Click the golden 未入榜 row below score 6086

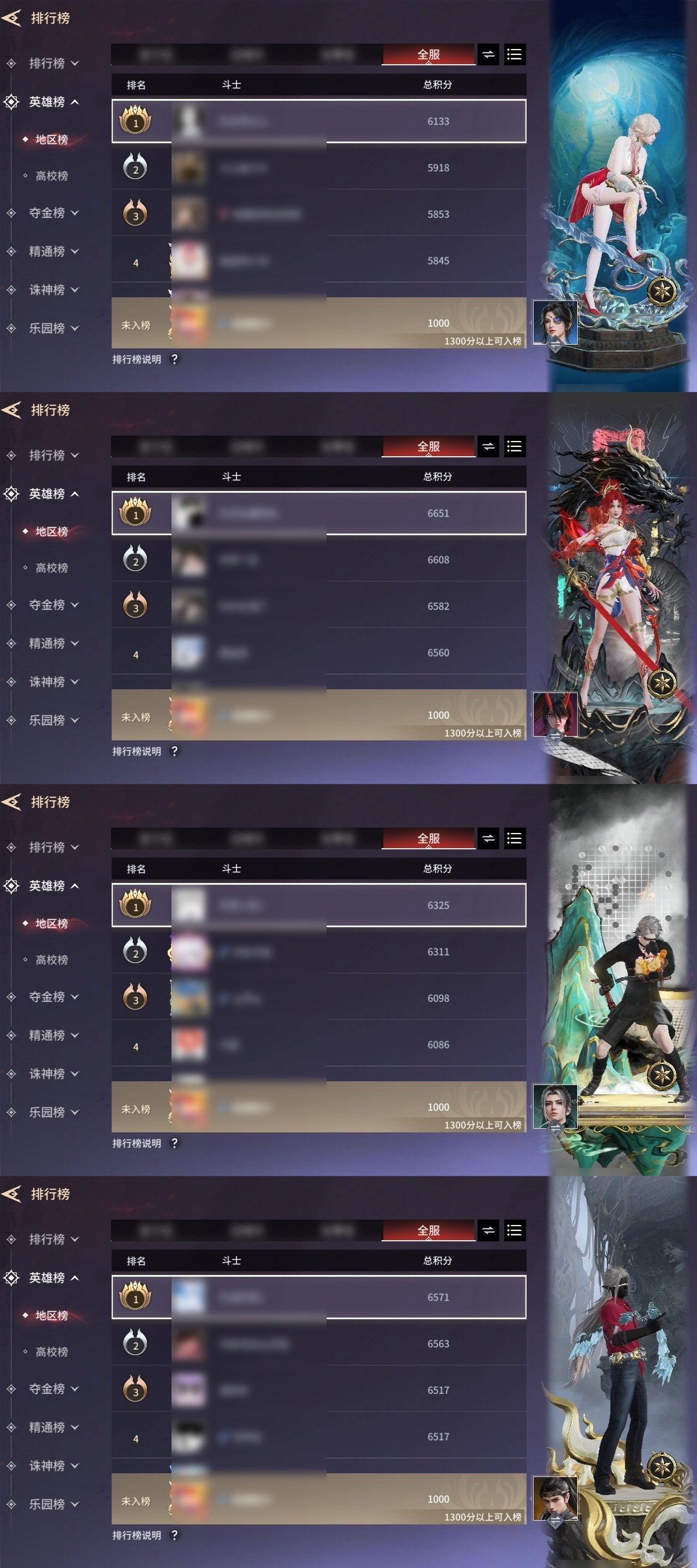(319, 1107)
